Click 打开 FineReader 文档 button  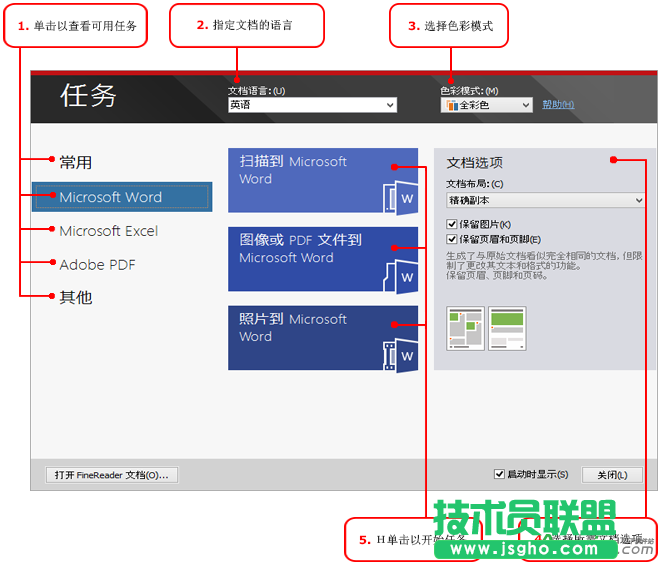click(x=112, y=475)
